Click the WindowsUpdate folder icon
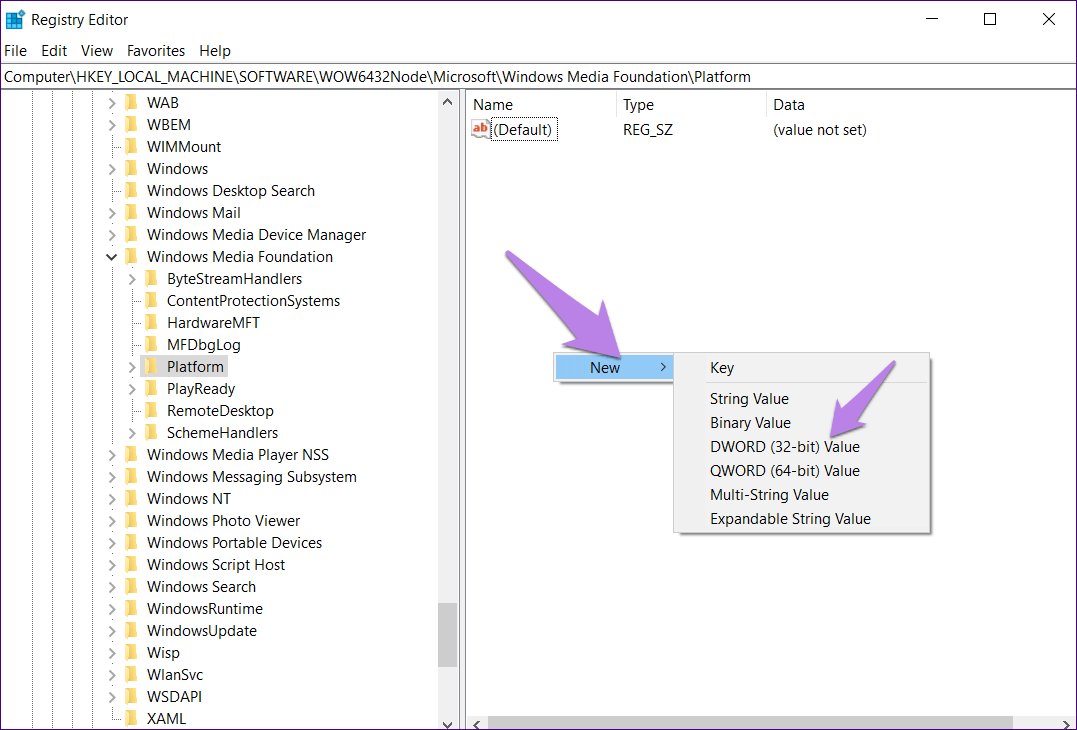 (x=131, y=630)
